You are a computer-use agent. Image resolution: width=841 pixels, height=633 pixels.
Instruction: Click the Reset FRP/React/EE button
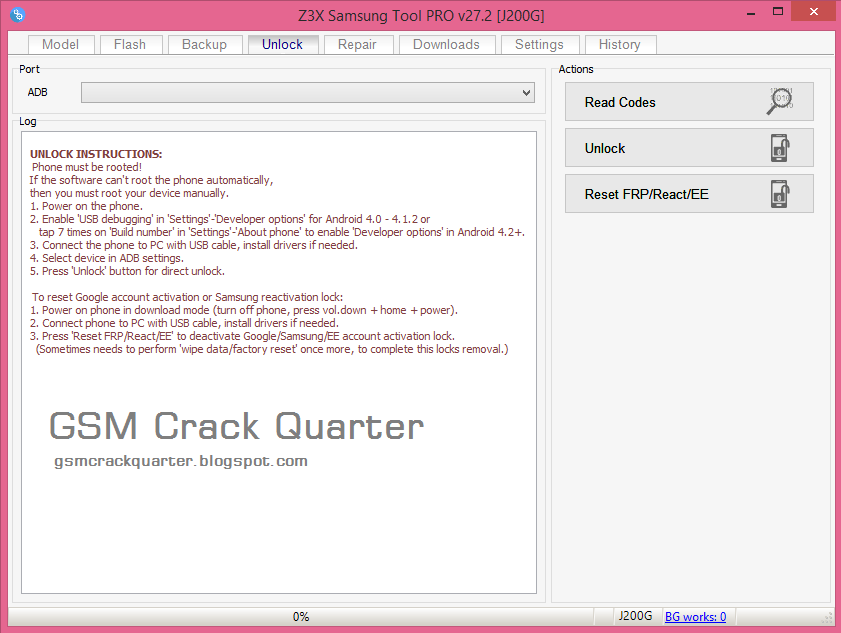(x=689, y=194)
